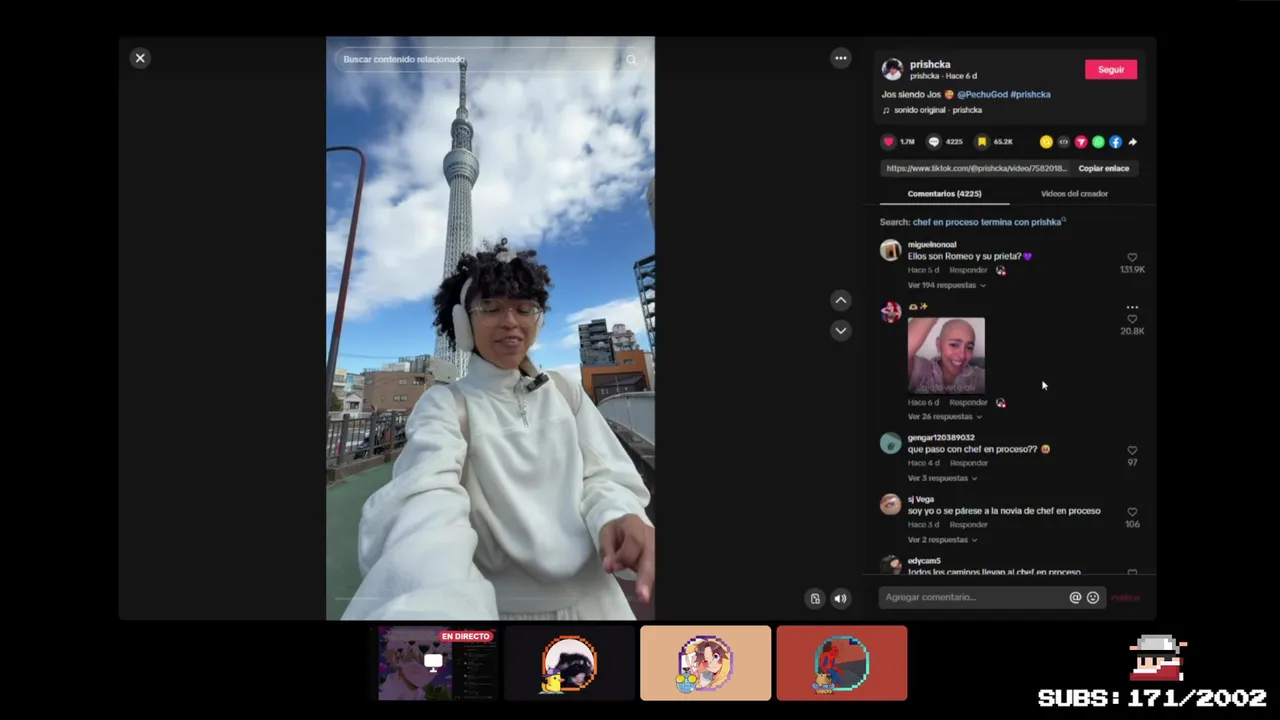This screenshot has width=1280, height=720.
Task: Select the video URL text field
Action: tap(976, 168)
